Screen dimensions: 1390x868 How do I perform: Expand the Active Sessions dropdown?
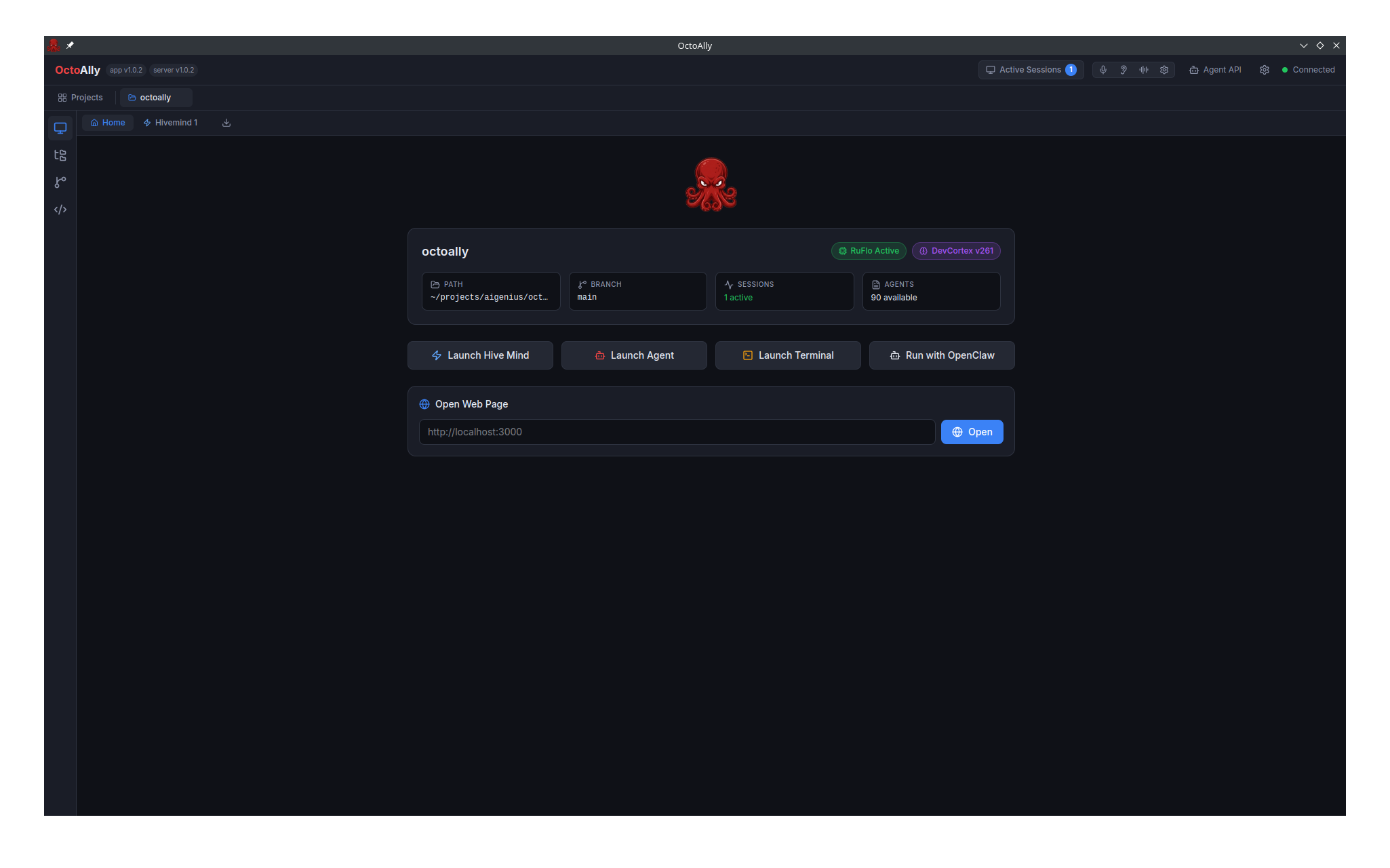click(1031, 70)
